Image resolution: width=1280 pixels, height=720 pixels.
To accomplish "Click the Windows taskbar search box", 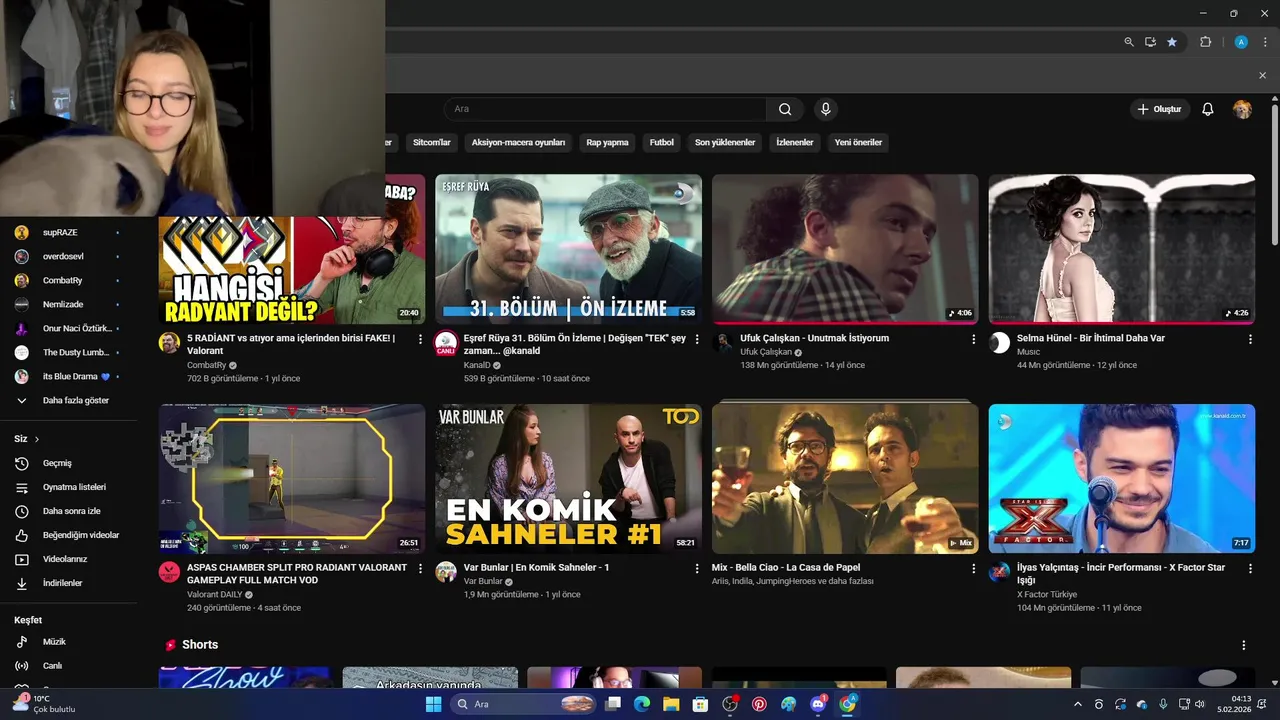I will point(523,704).
